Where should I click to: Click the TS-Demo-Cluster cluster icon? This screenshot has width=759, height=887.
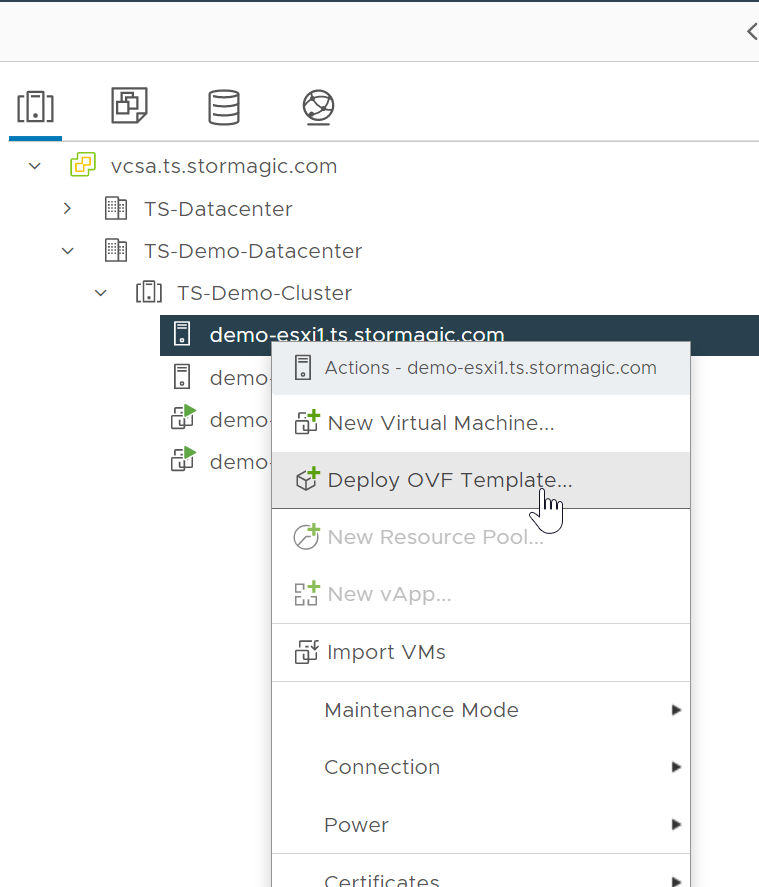click(x=149, y=292)
